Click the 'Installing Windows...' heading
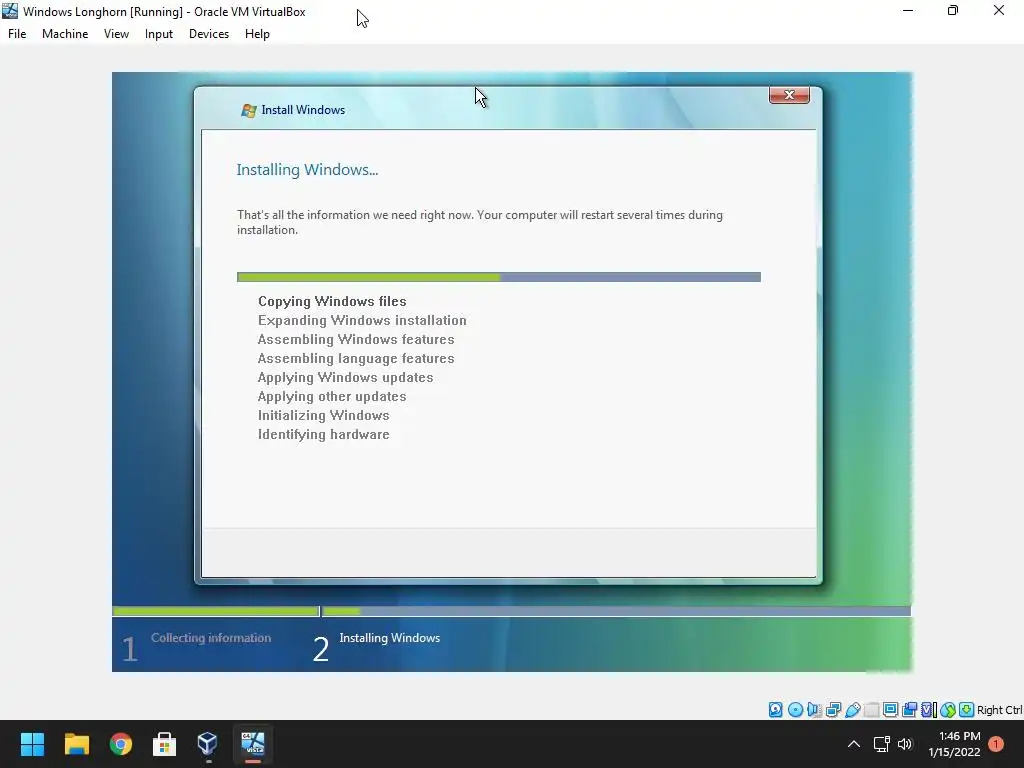This screenshot has height=768, width=1024. pos(307,170)
